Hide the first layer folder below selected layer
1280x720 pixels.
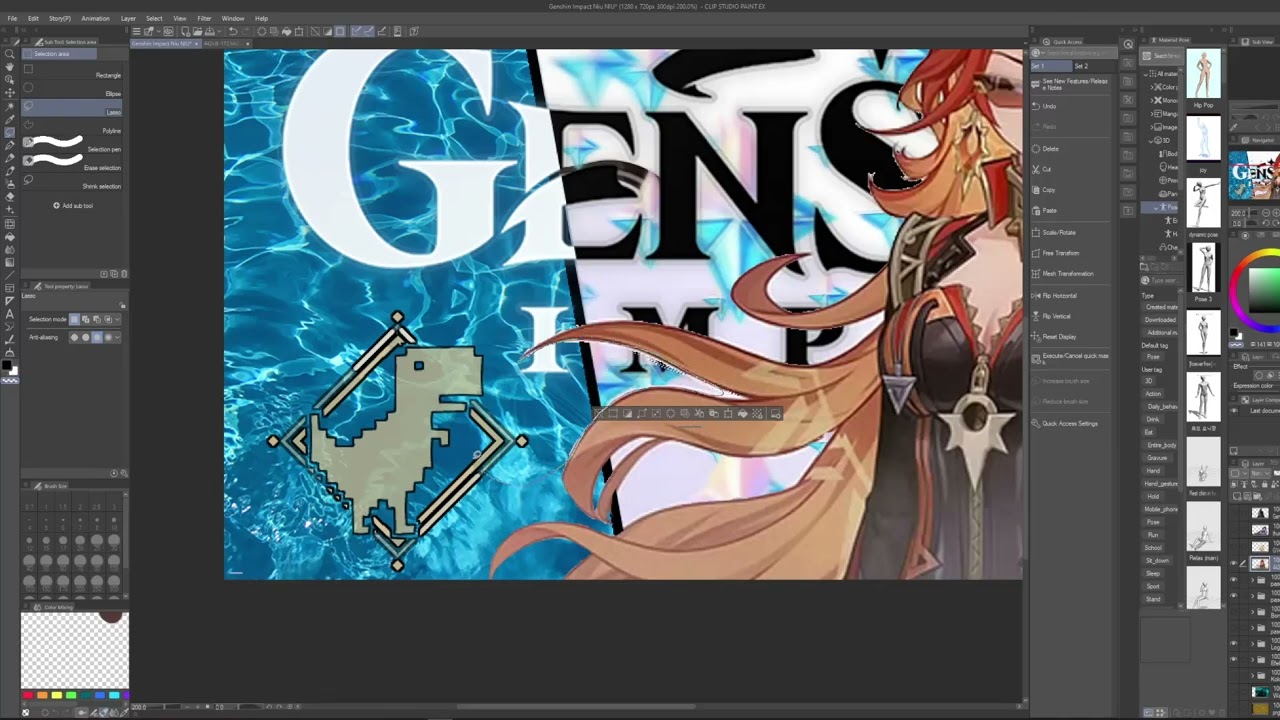point(1233,580)
